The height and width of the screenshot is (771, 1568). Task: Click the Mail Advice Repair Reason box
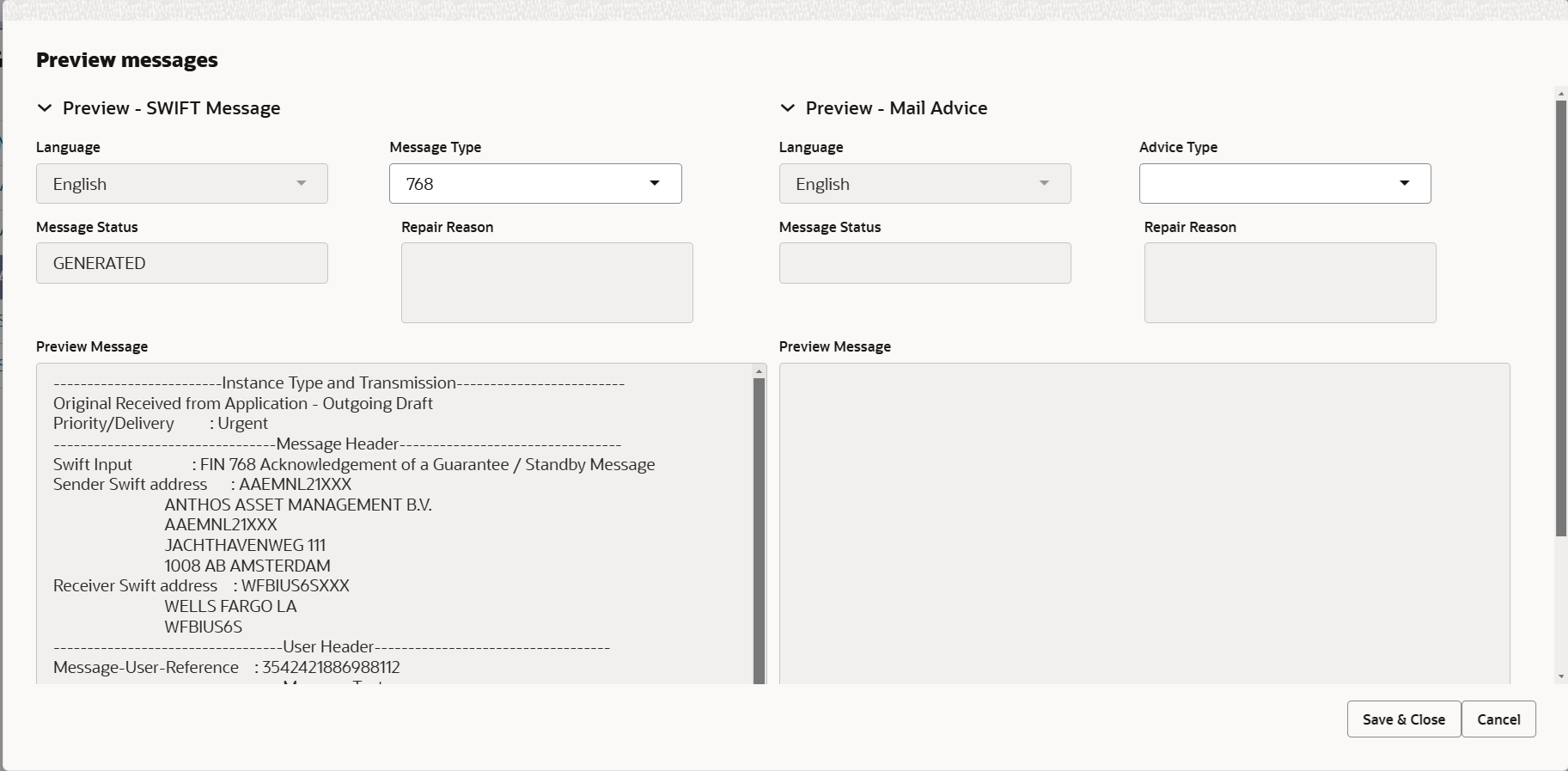(x=1290, y=283)
